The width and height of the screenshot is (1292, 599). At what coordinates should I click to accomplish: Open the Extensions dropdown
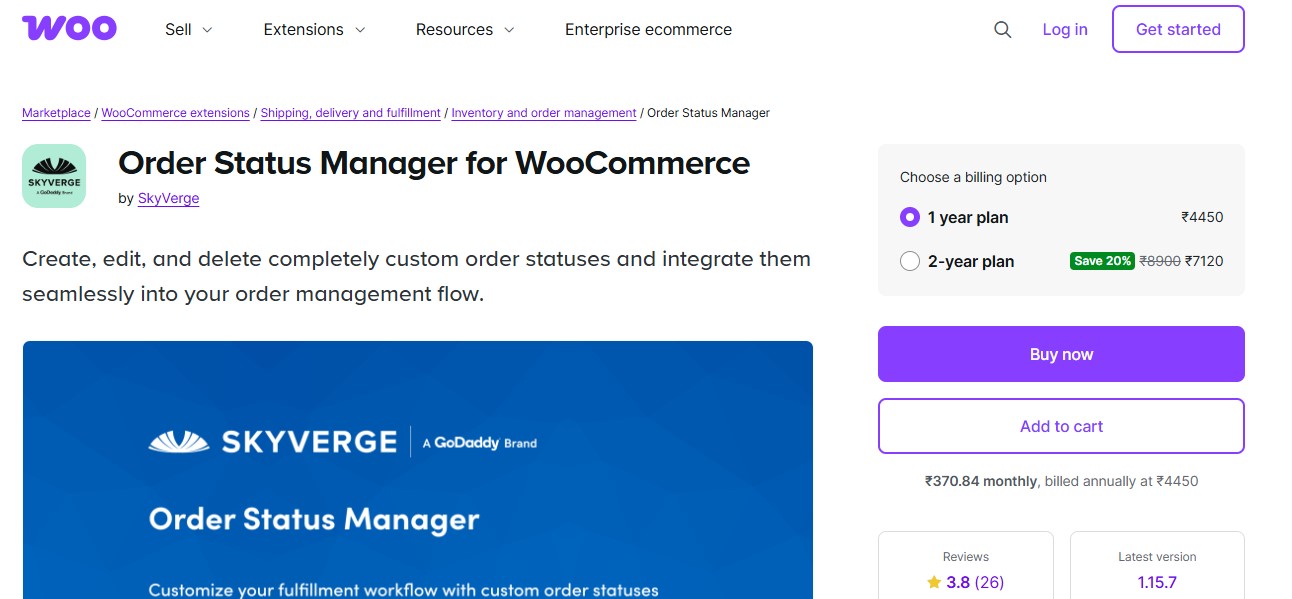pyautogui.click(x=313, y=29)
